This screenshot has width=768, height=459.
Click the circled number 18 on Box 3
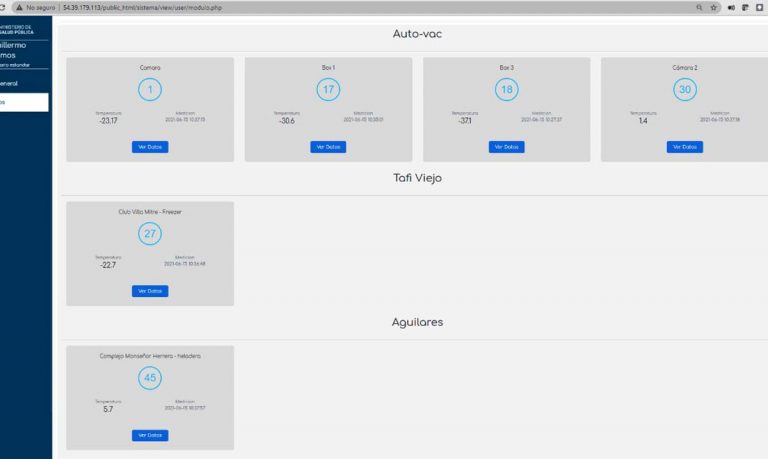pos(506,90)
